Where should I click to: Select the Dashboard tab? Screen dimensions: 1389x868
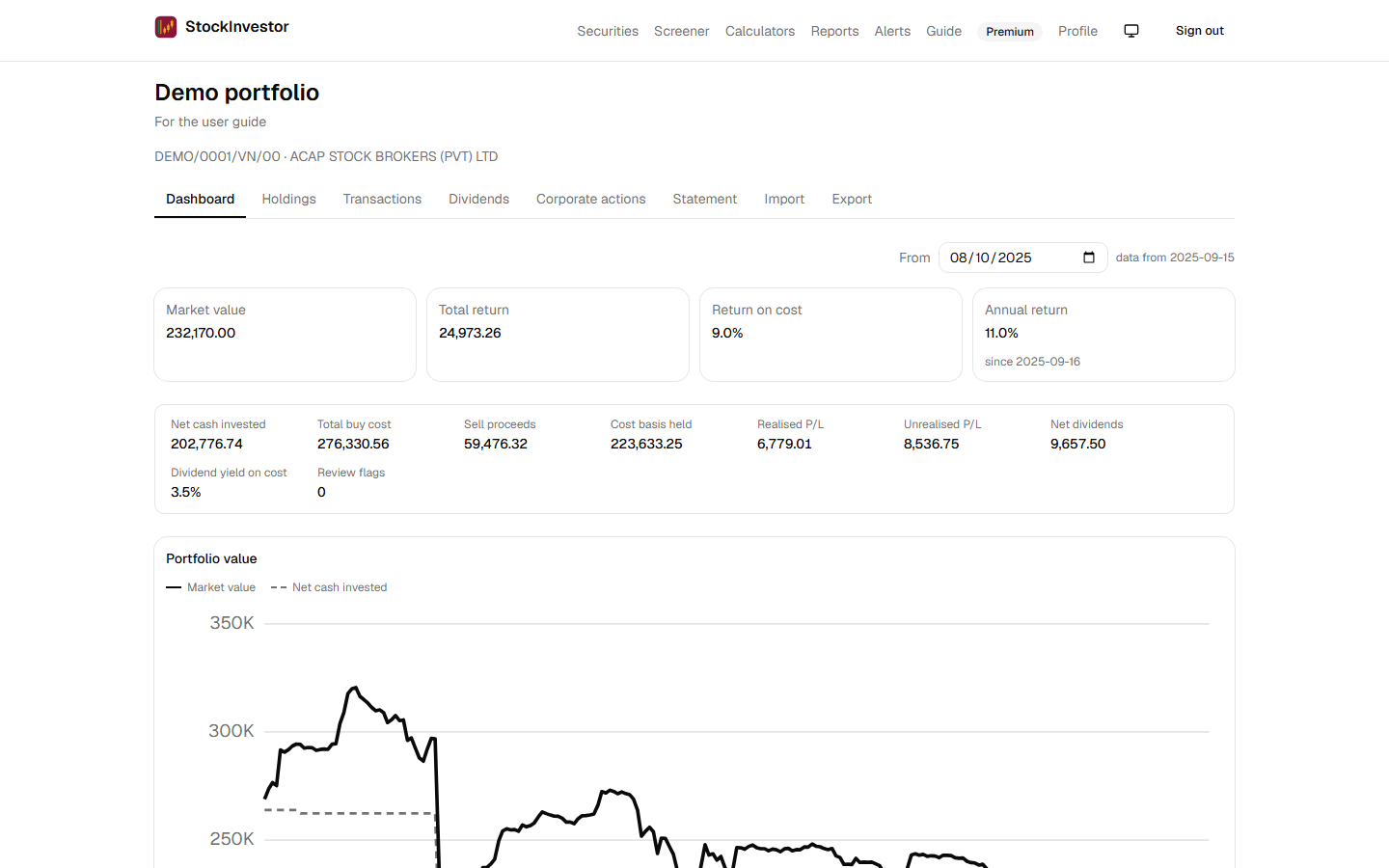[200, 199]
